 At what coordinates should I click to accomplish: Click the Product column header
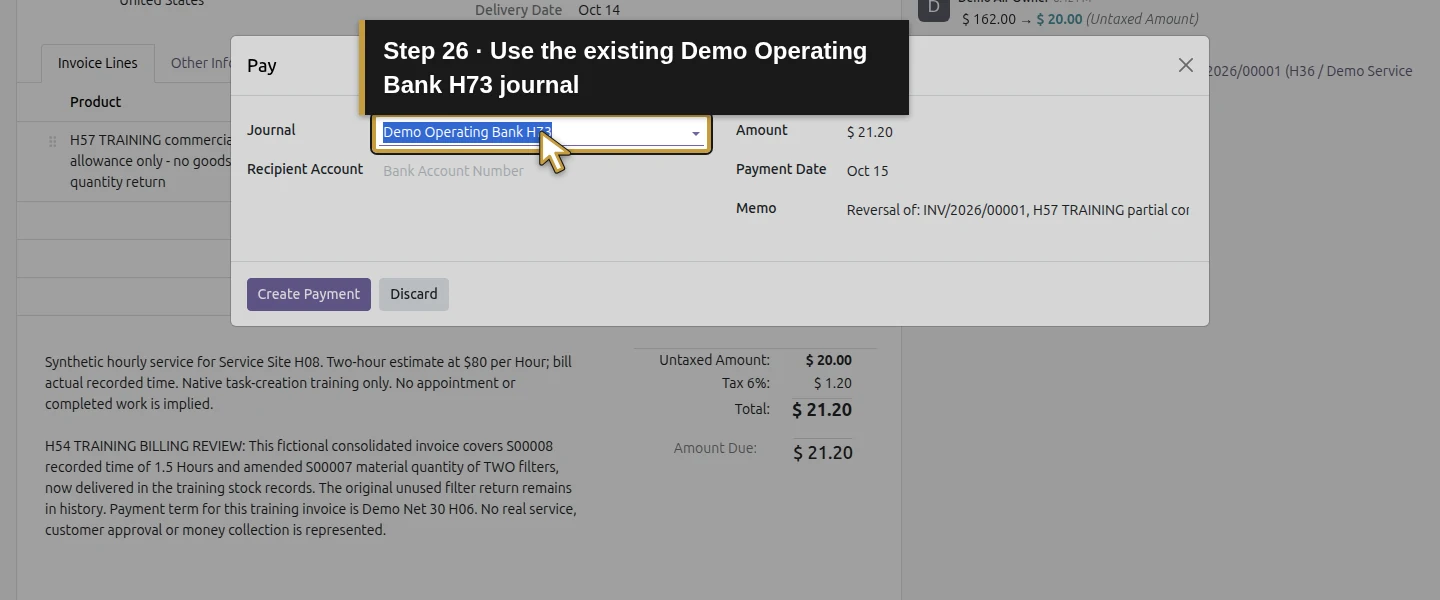tap(96, 102)
